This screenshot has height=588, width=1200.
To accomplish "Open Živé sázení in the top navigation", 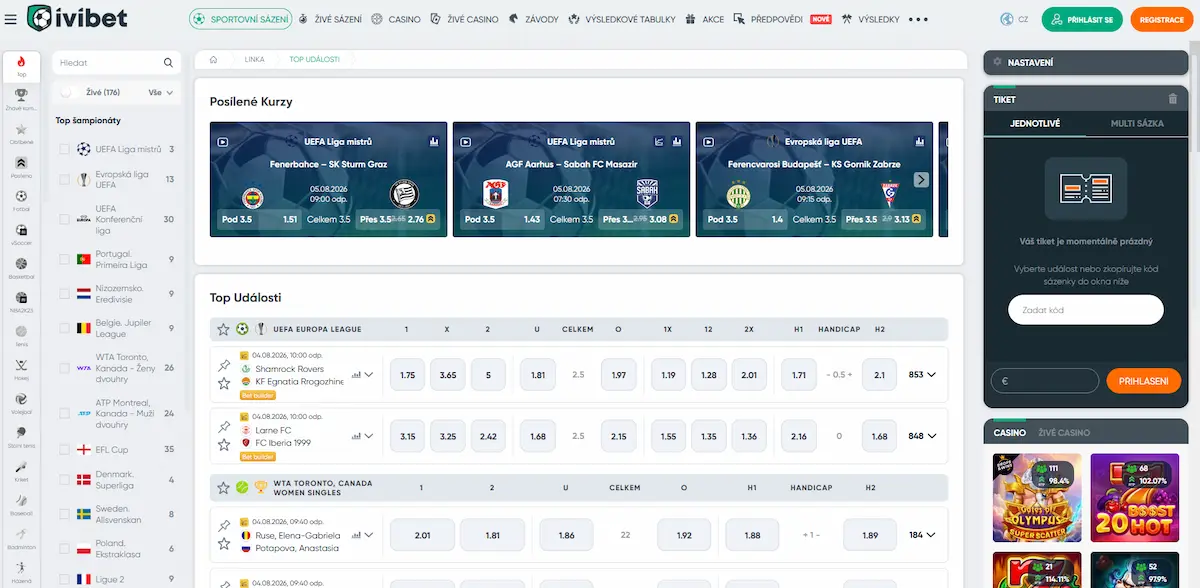I will [332, 19].
